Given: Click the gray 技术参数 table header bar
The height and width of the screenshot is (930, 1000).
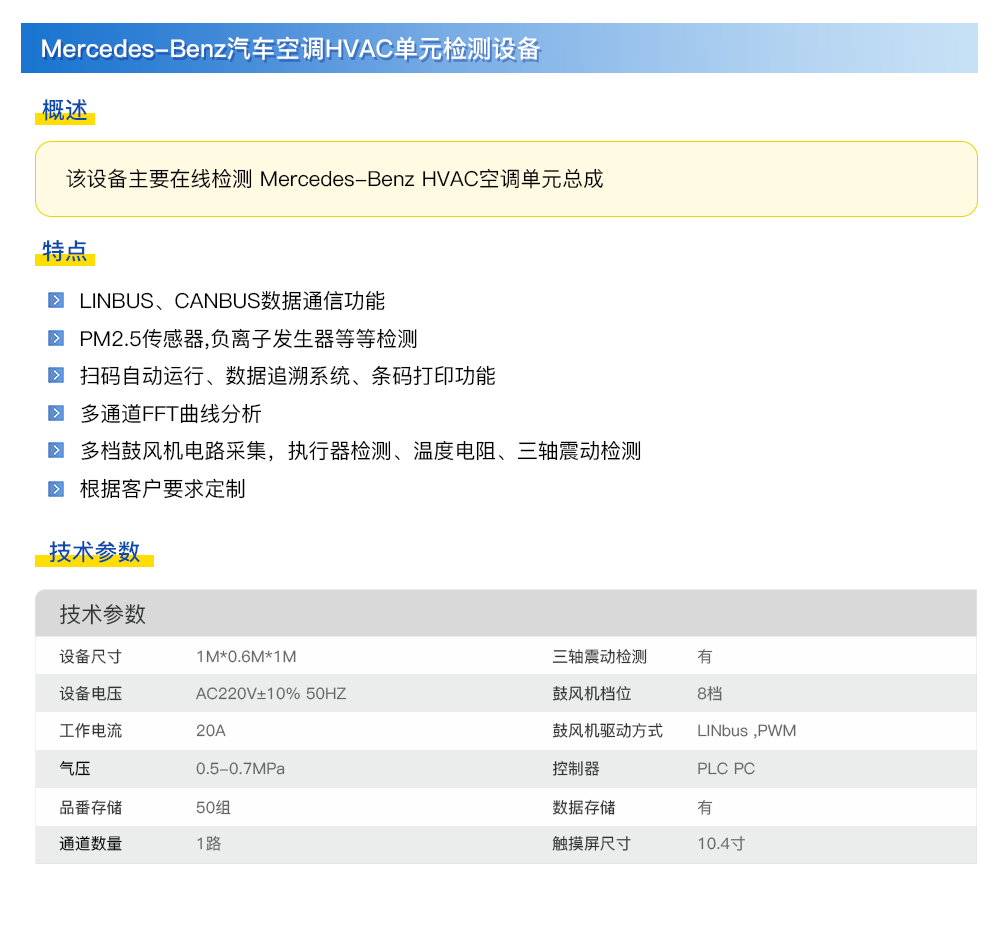Looking at the screenshot, I should (x=505, y=613).
